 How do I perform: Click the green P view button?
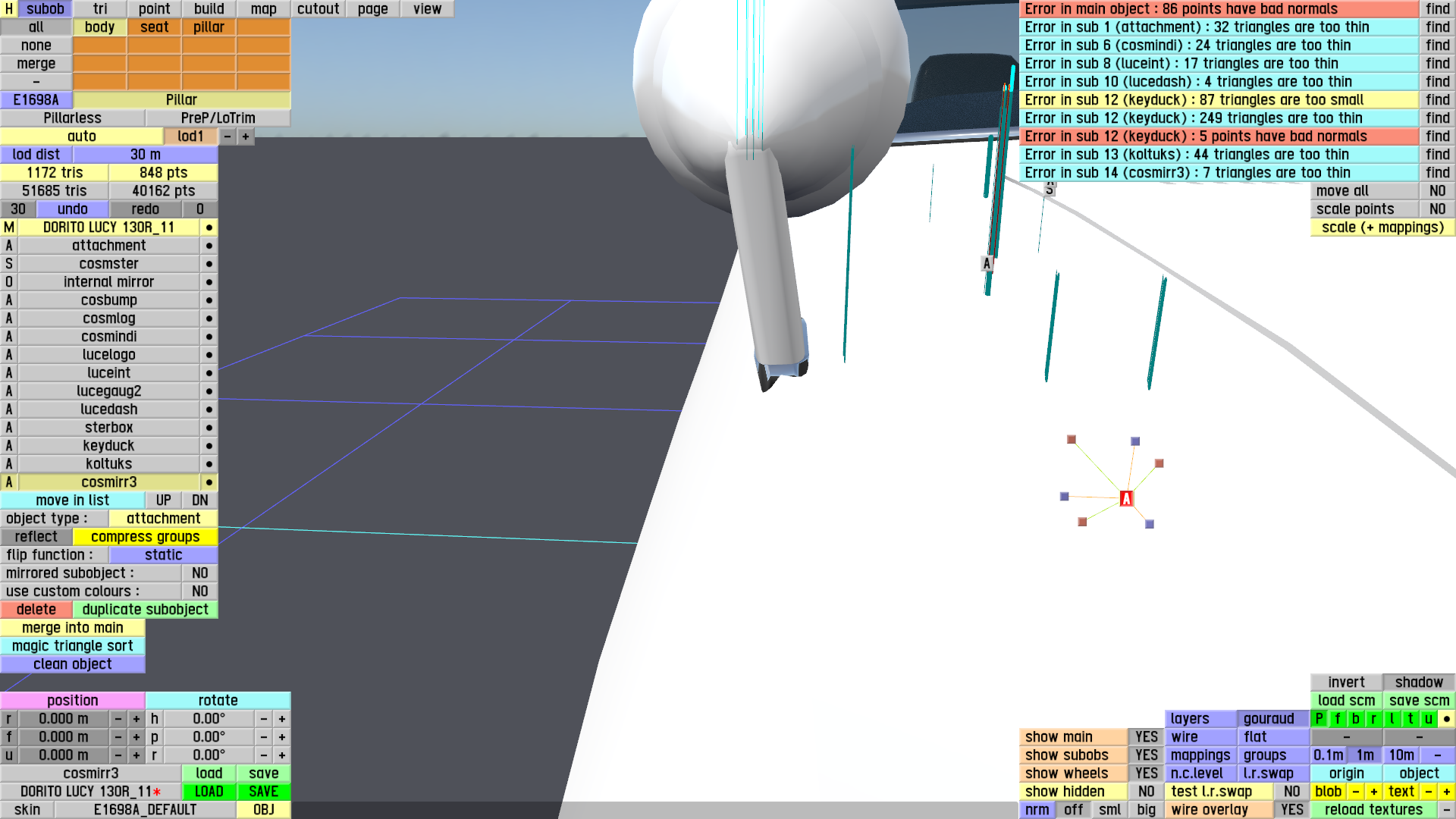[1319, 719]
